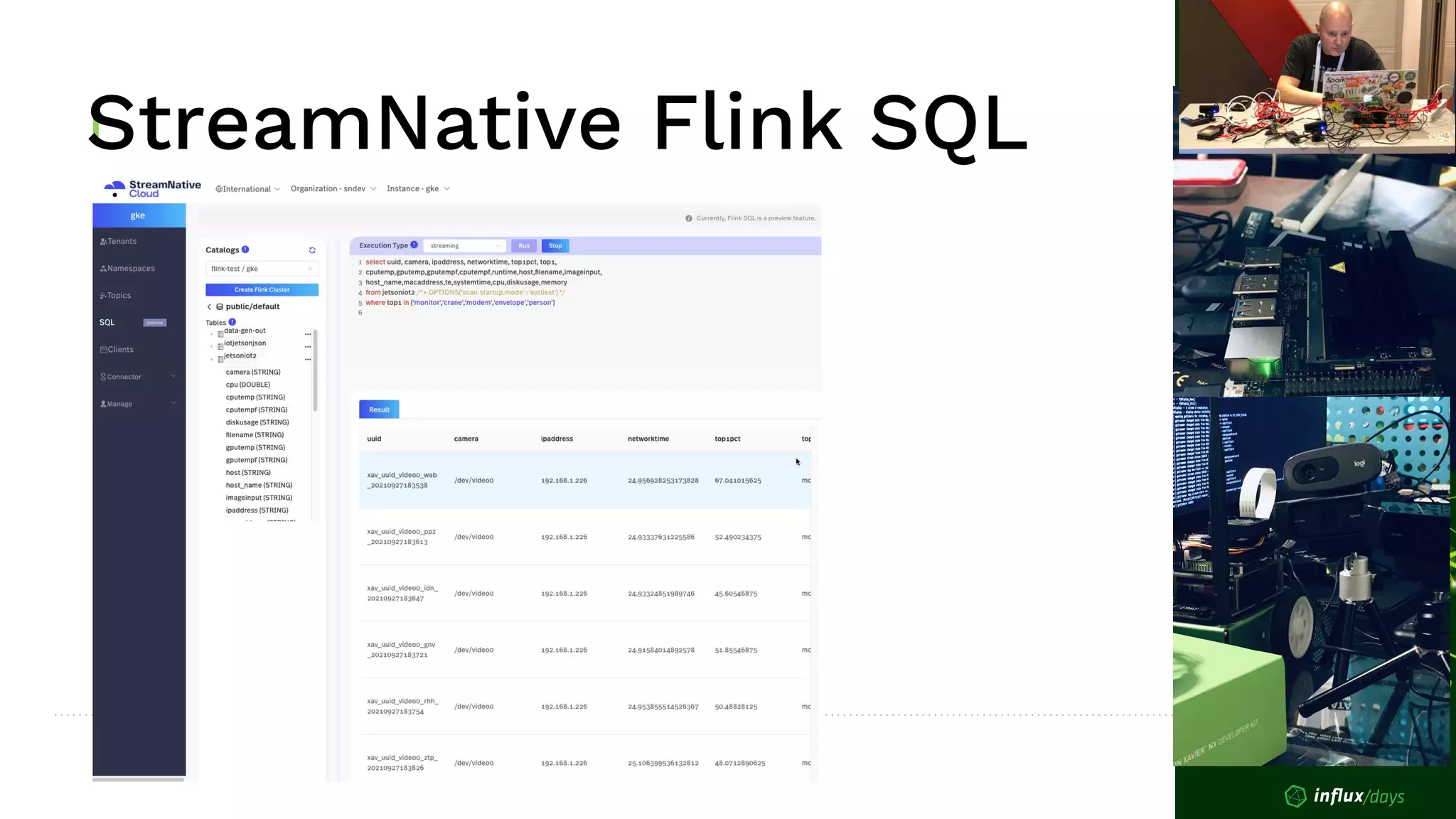1456x819 pixels.
Task: Expand the iotjetsonjson table node
Action: click(212, 347)
